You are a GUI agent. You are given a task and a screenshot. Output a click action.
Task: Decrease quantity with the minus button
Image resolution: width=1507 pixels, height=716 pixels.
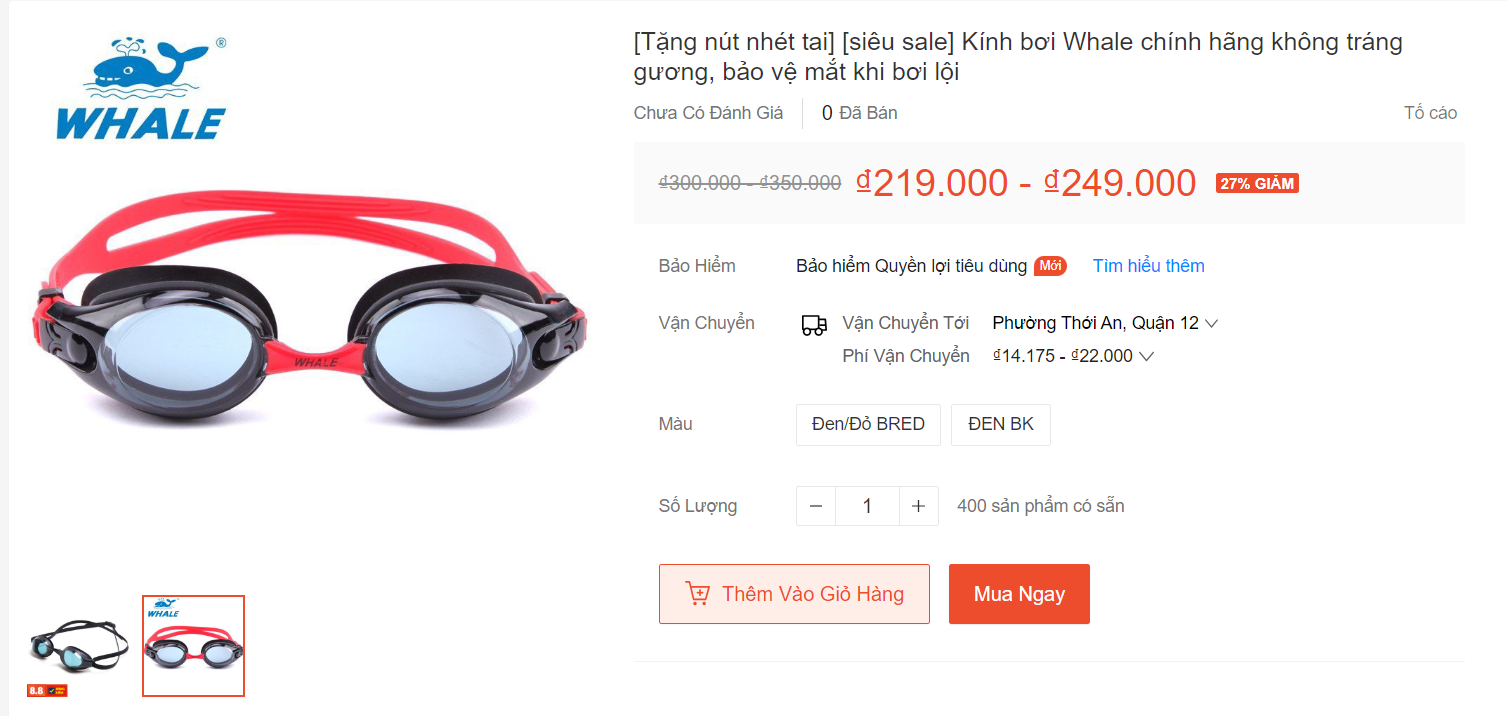coord(816,506)
